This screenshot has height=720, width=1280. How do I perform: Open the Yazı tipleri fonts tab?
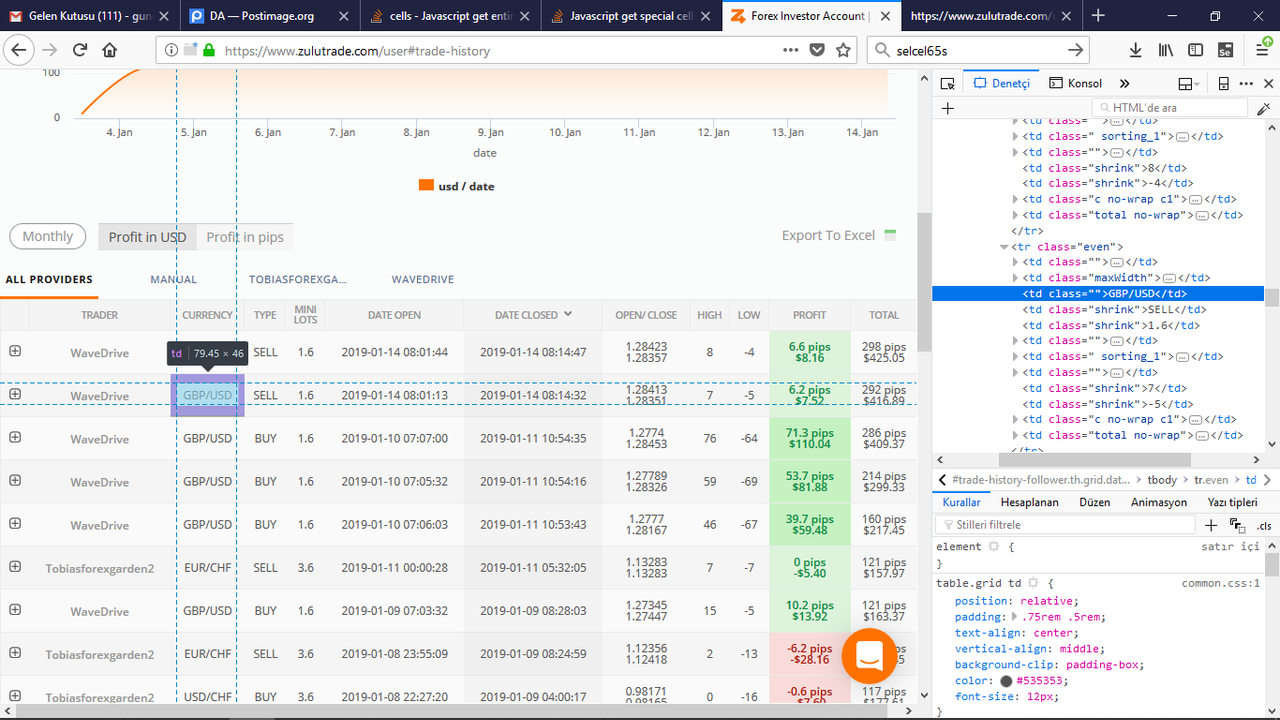1232,503
